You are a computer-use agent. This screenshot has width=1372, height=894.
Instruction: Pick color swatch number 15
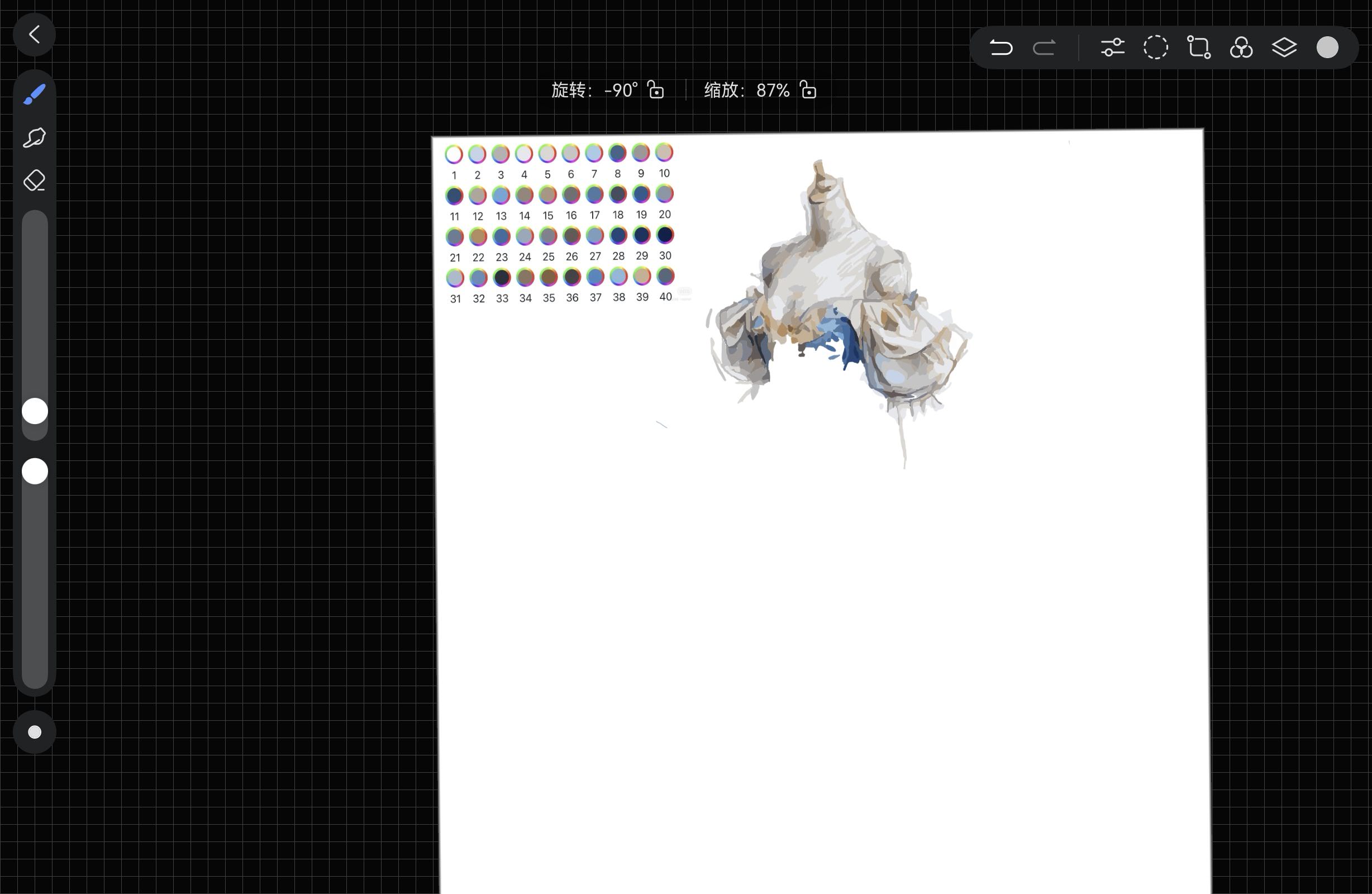(x=547, y=194)
